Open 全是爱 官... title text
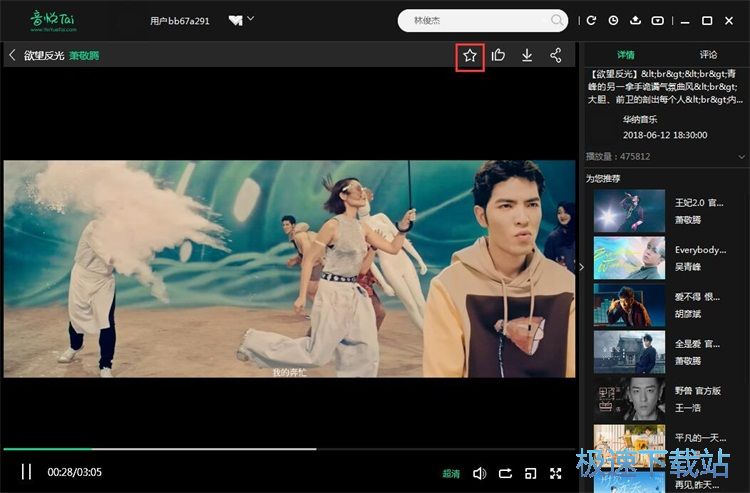 [x=697, y=343]
